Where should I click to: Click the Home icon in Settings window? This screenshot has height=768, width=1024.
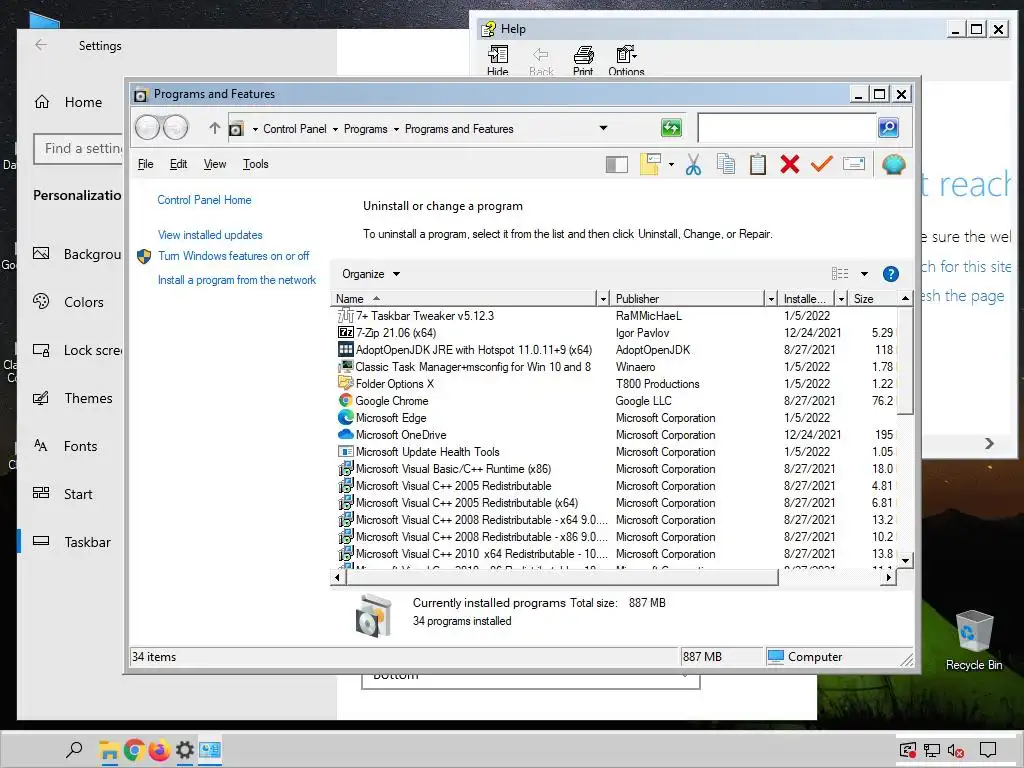point(42,102)
